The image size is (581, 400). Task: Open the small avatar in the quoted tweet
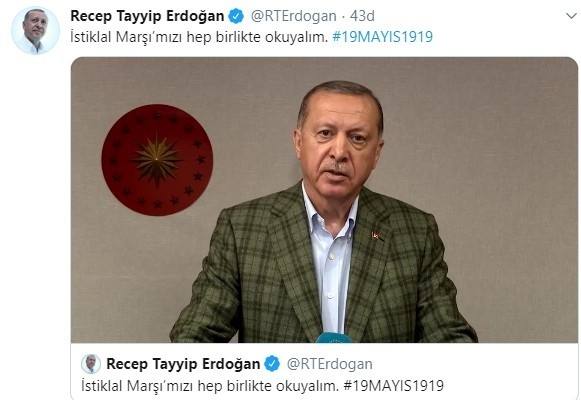pyautogui.click(x=91, y=364)
